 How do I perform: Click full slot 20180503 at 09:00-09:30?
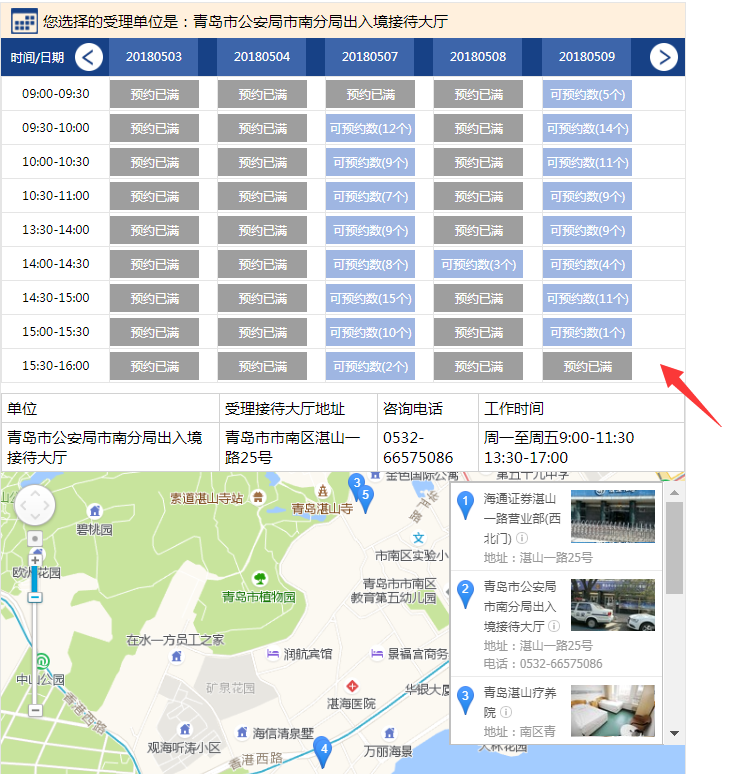point(154,94)
